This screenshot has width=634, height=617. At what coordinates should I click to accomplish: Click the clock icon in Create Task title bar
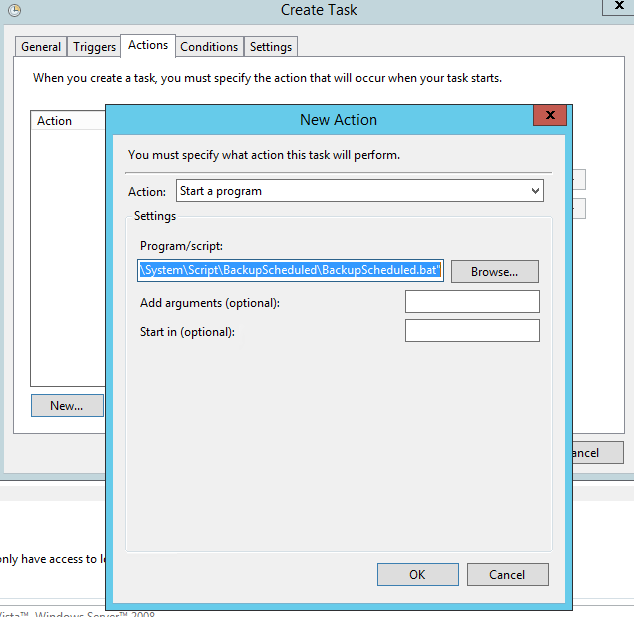pos(11,10)
